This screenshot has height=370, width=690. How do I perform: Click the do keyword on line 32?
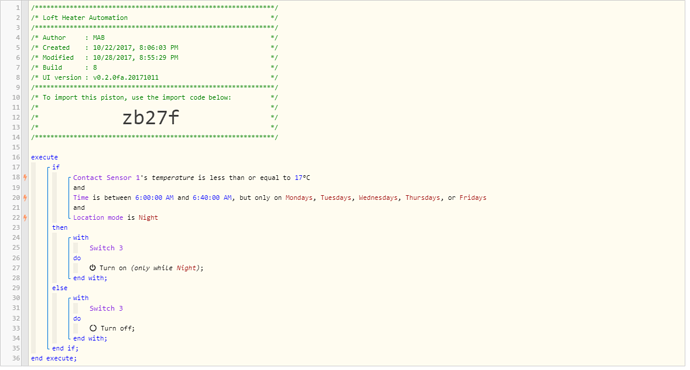coord(77,318)
